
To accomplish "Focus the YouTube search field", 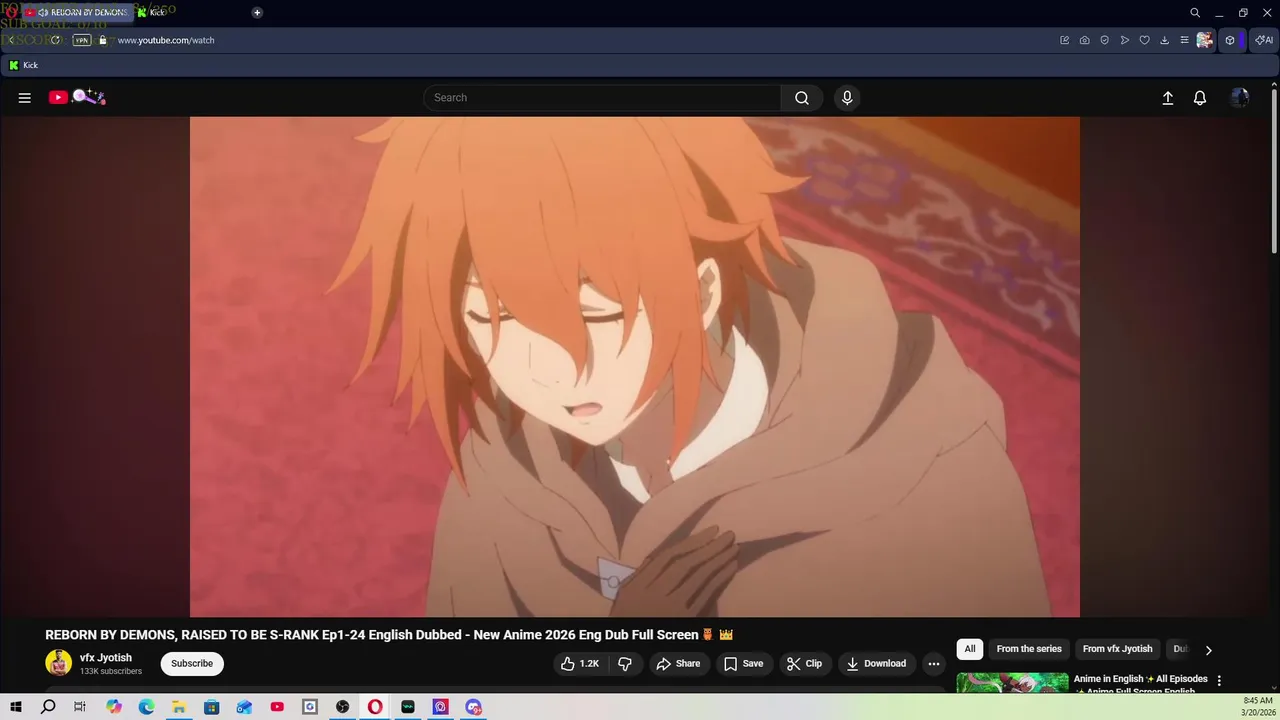I will pos(602,98).
